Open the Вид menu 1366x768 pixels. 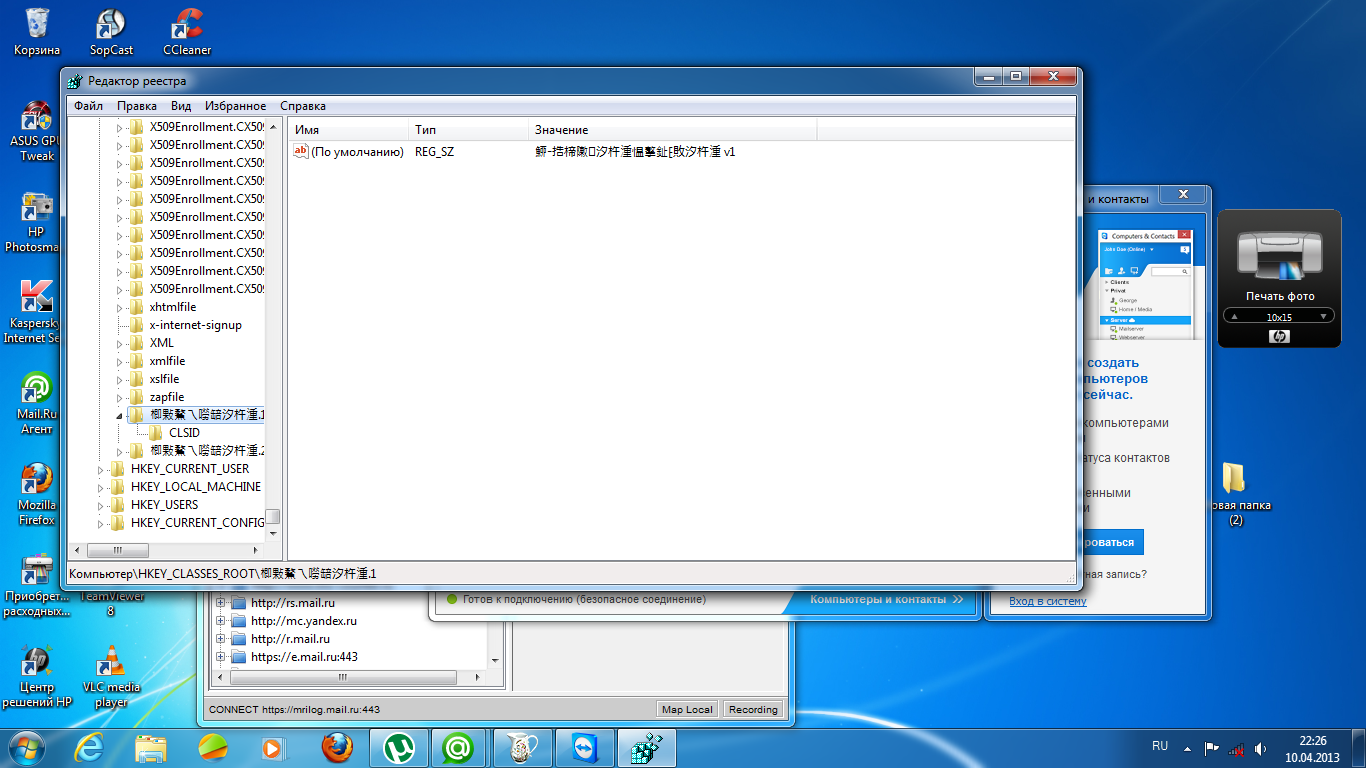tap(181, 106)
